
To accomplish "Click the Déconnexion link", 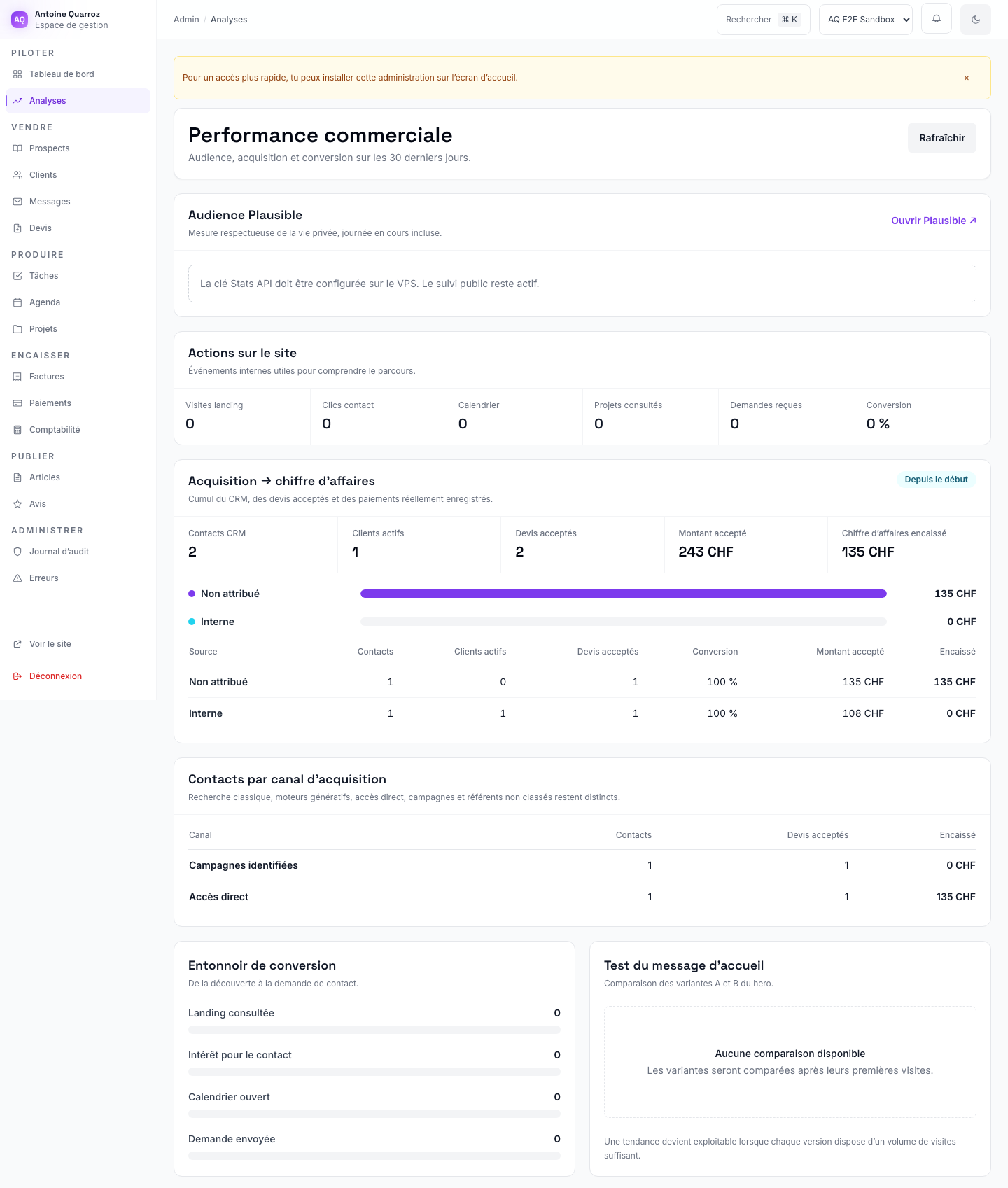I will point(78,676).
